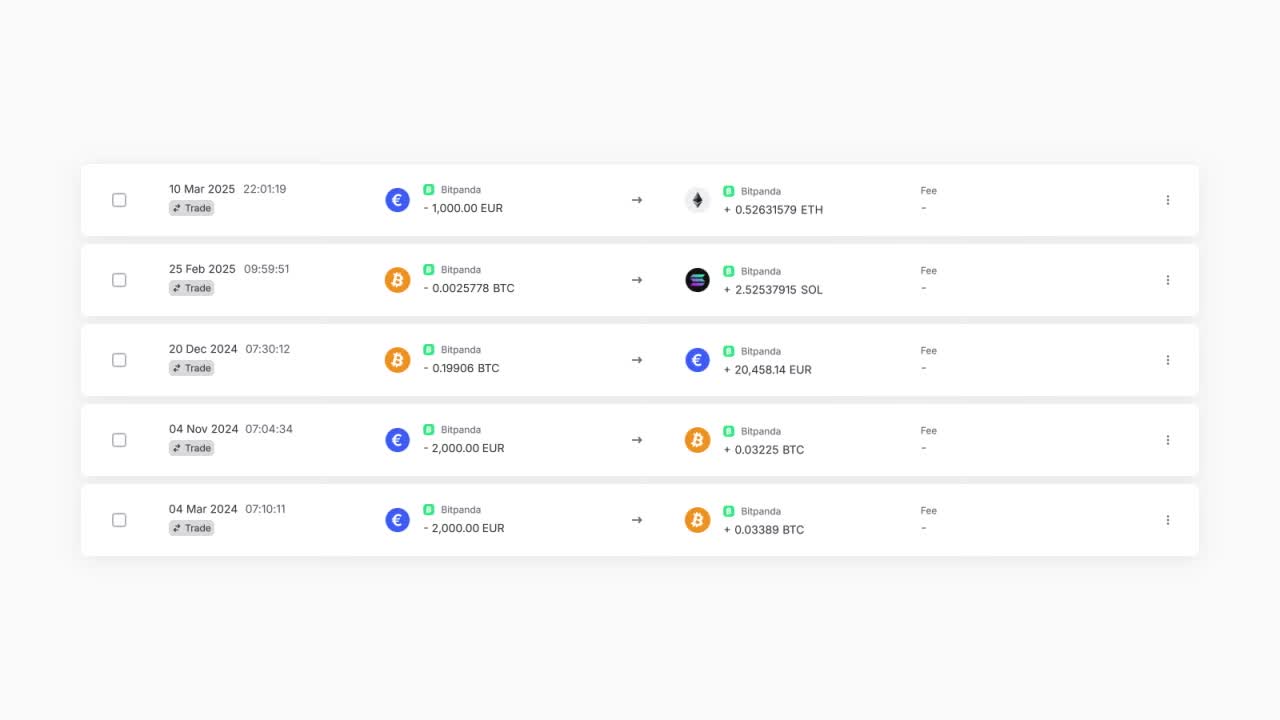
Task: Click the amount + 0.03225 BTC
Action: click(x=763, y=450)
